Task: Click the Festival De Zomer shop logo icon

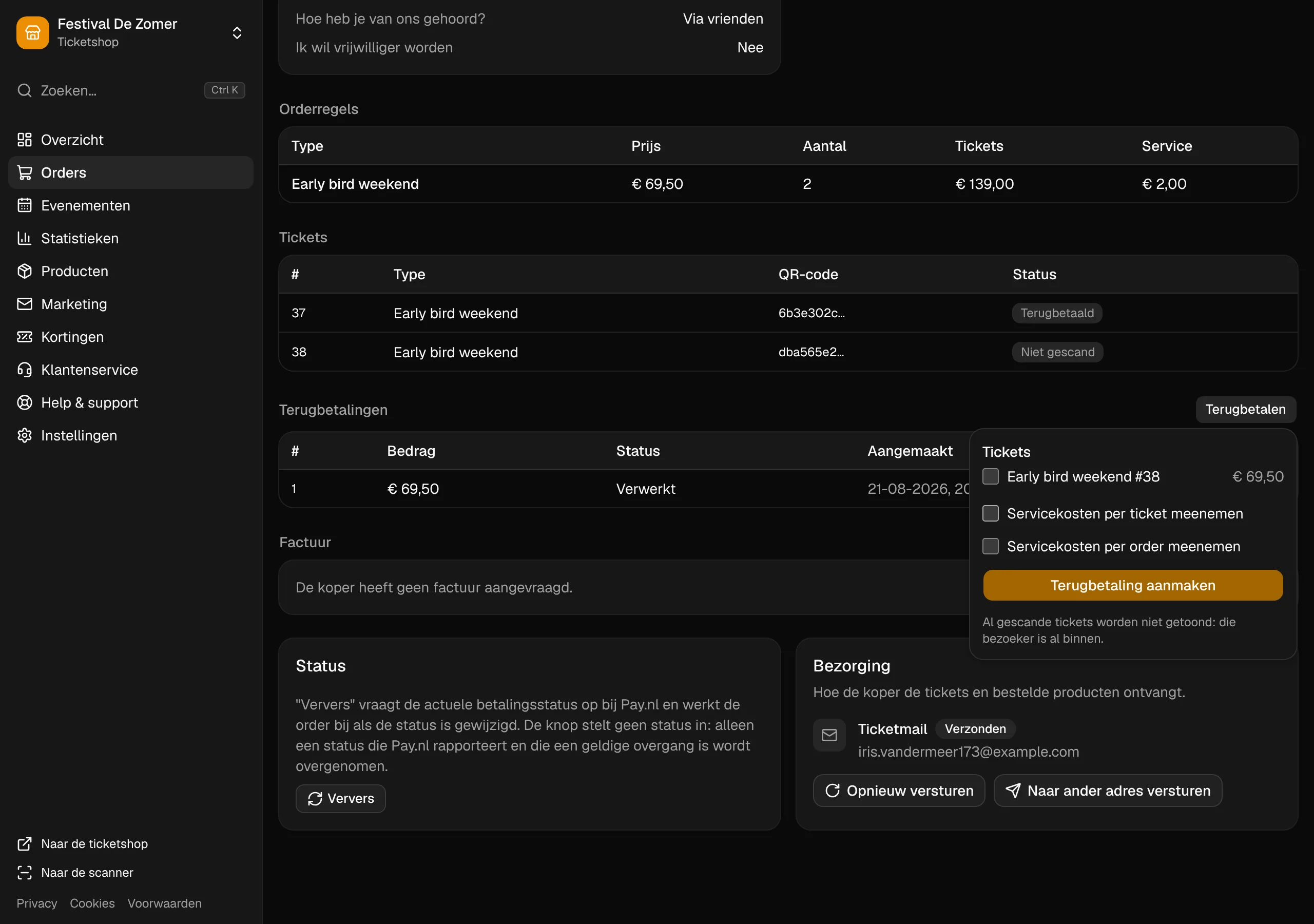Action: [x=33, y=33]
